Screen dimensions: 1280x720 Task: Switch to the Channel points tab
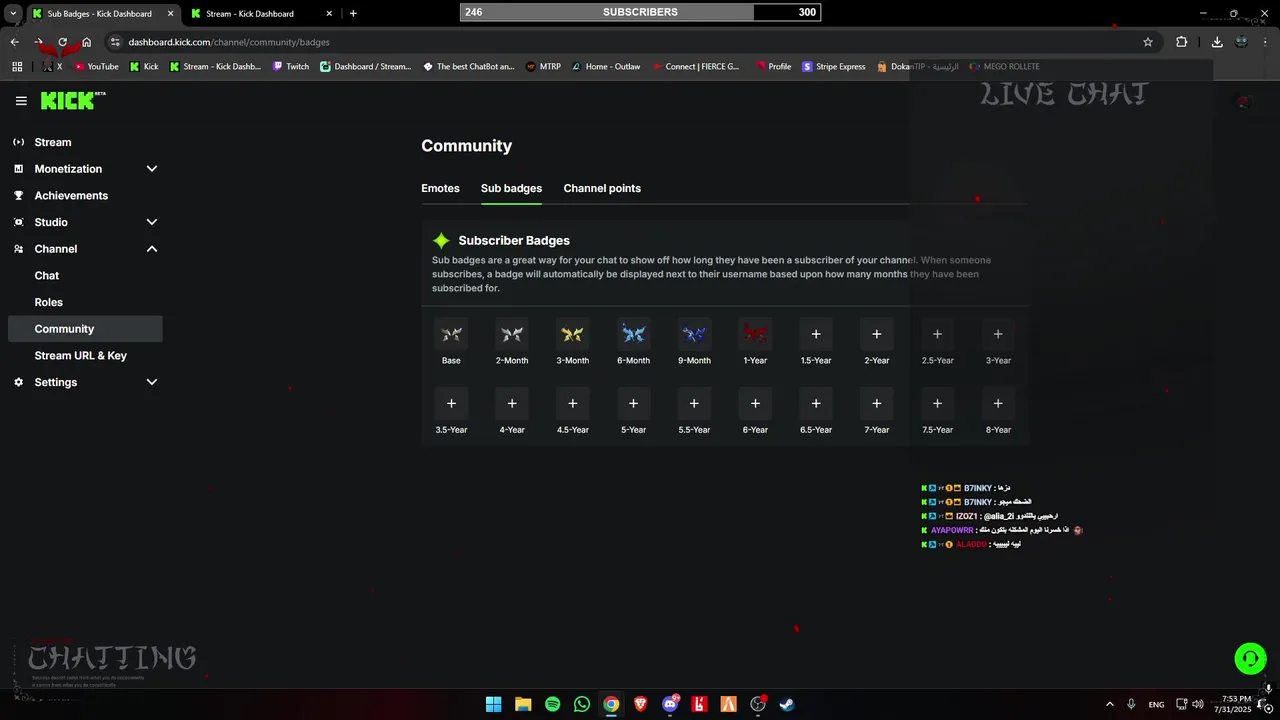tap(602, 188)
